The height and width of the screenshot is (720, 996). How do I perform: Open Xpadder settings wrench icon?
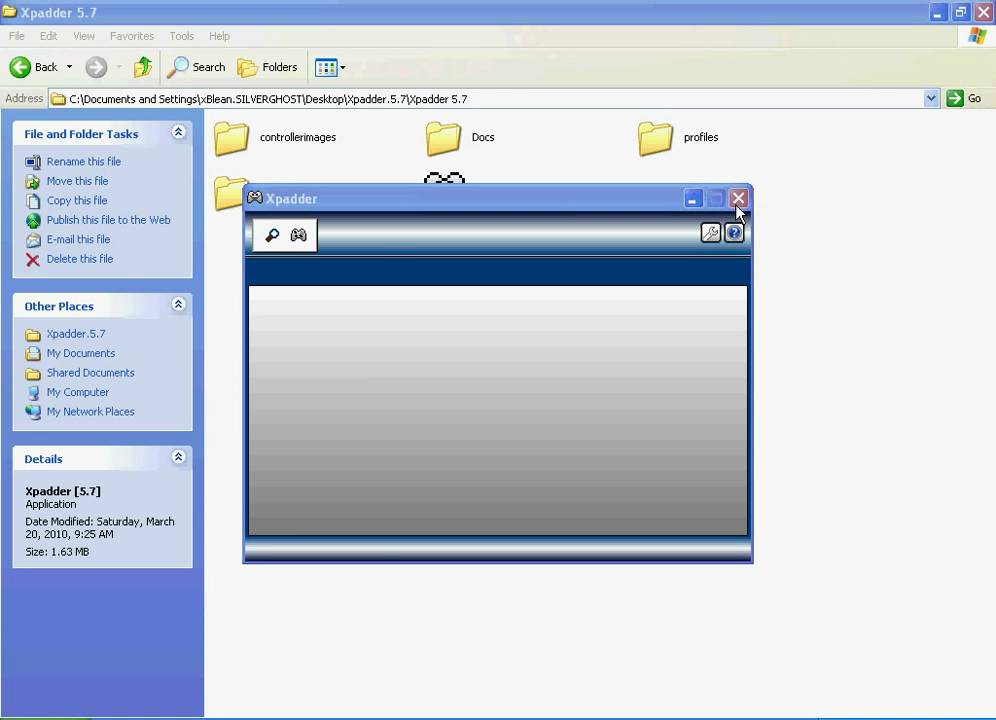710,233
